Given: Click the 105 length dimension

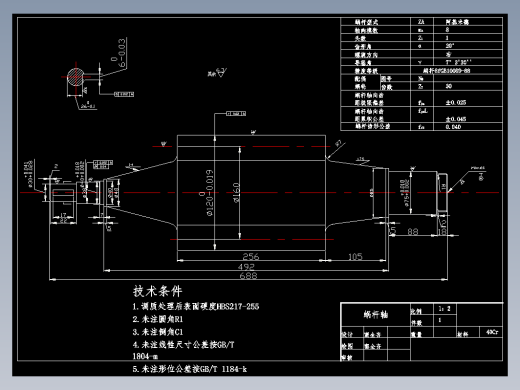Looking at the screenshot, I should click(355, 256).
